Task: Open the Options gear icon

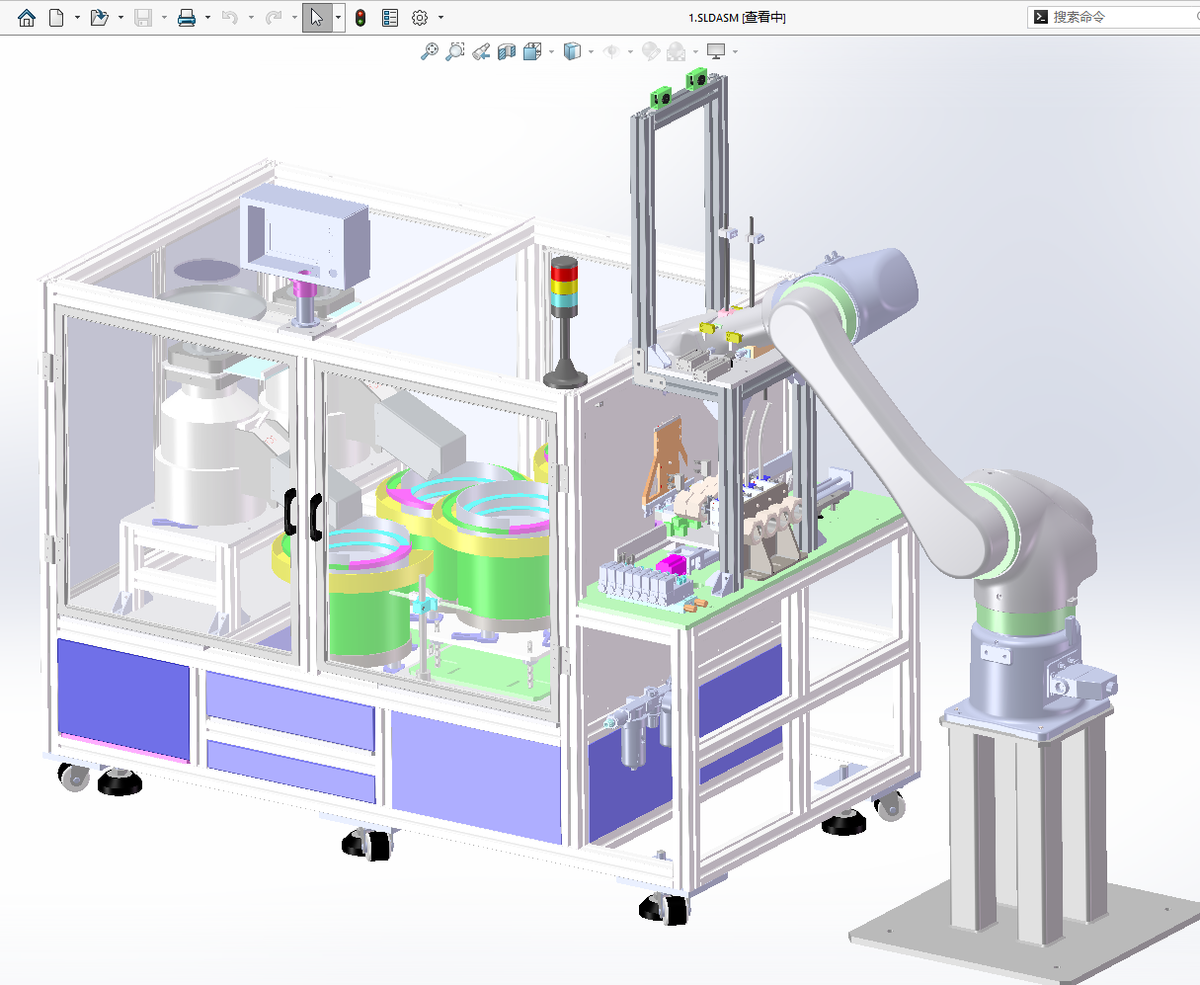Action: (420, 17)
